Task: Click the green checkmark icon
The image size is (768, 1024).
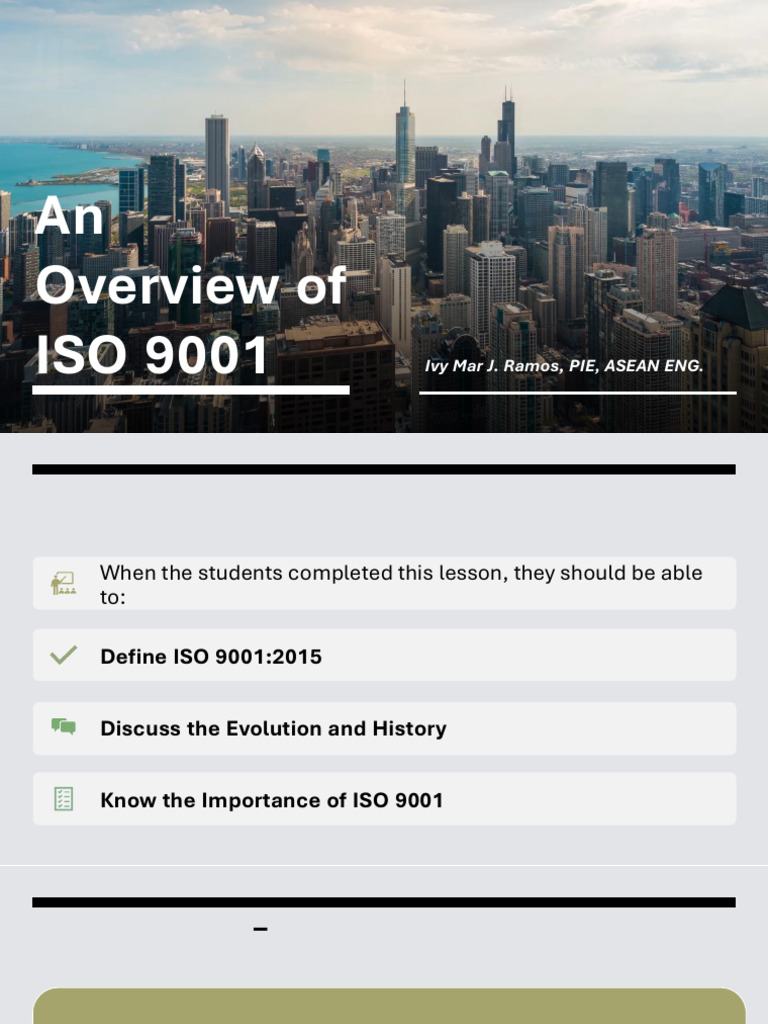Action: (63, 656)
